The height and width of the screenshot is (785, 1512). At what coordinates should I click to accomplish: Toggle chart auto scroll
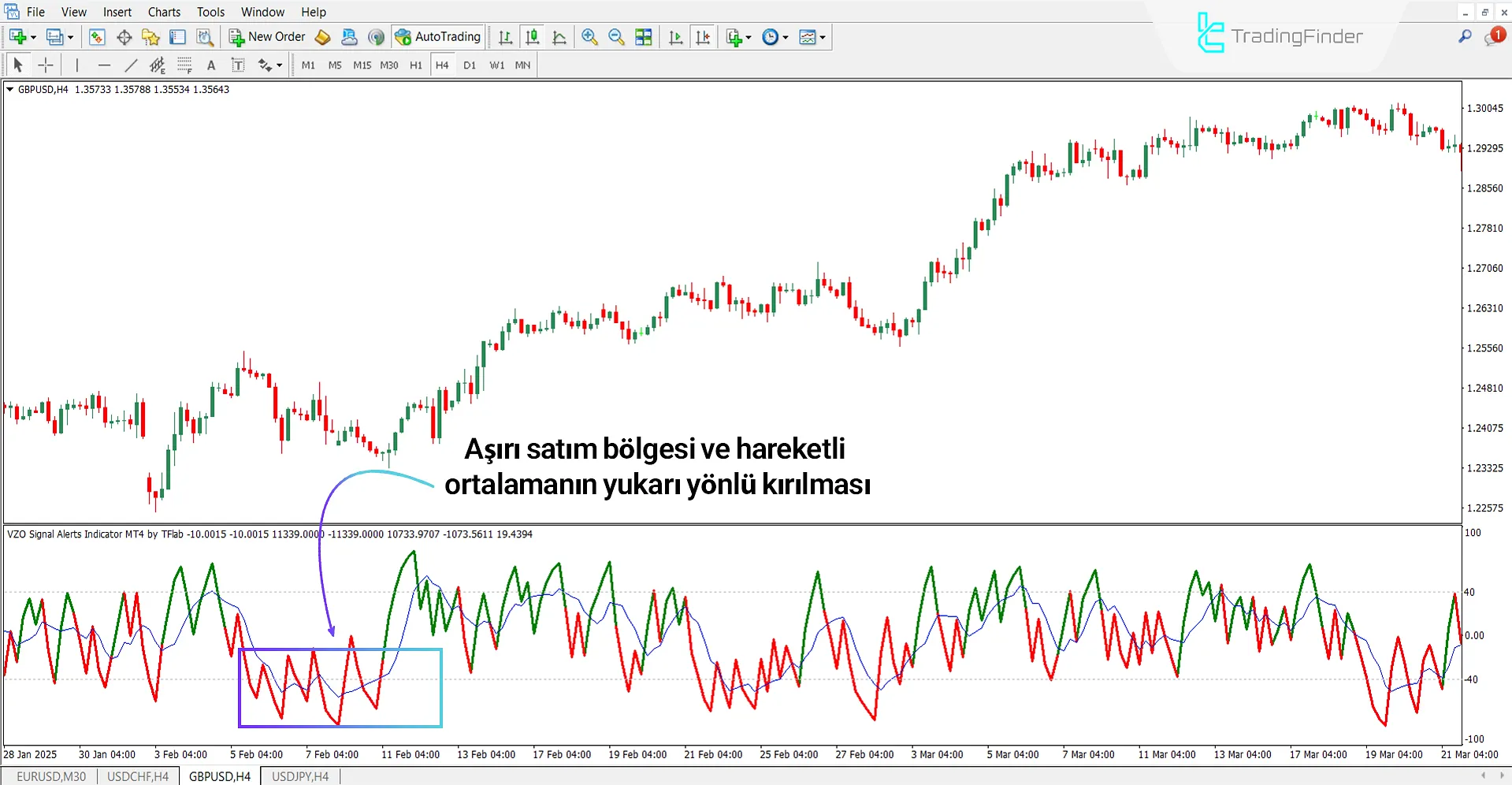(674, 36)
